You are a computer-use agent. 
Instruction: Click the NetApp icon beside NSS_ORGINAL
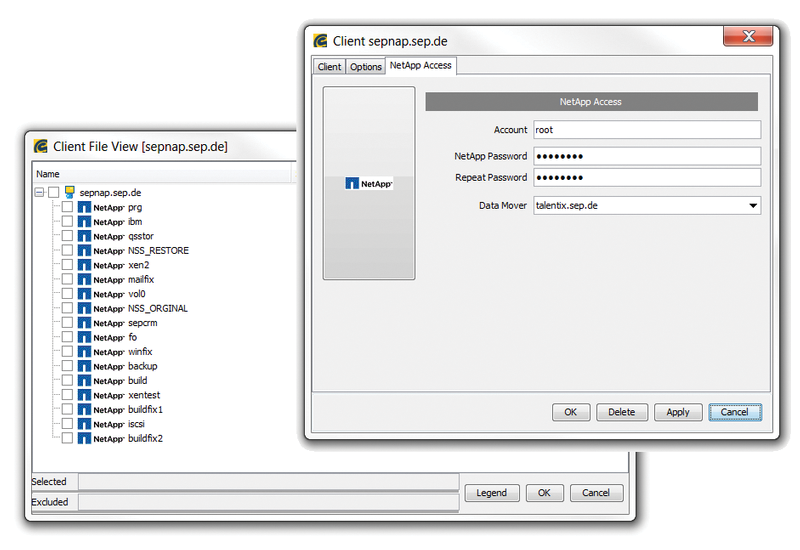[x=84, y=308]
